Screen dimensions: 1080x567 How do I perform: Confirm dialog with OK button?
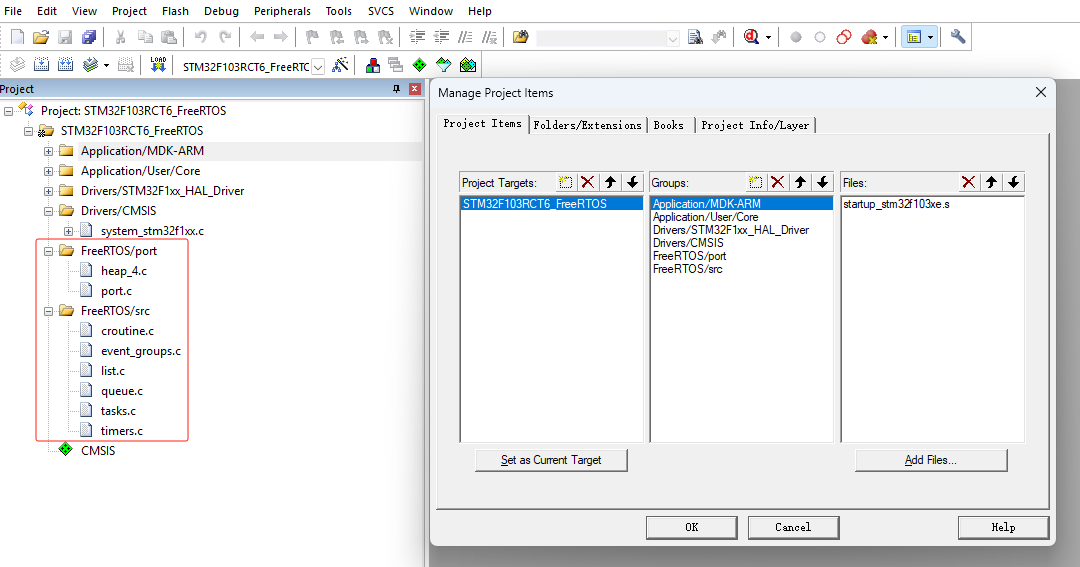pos(692,527)
